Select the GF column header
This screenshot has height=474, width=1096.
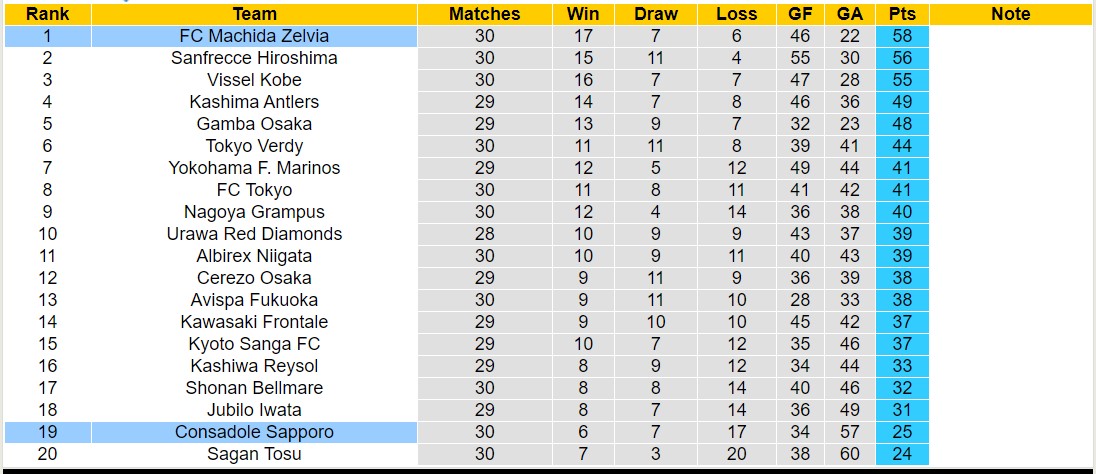pyautogui.click(x=800, y=14)
